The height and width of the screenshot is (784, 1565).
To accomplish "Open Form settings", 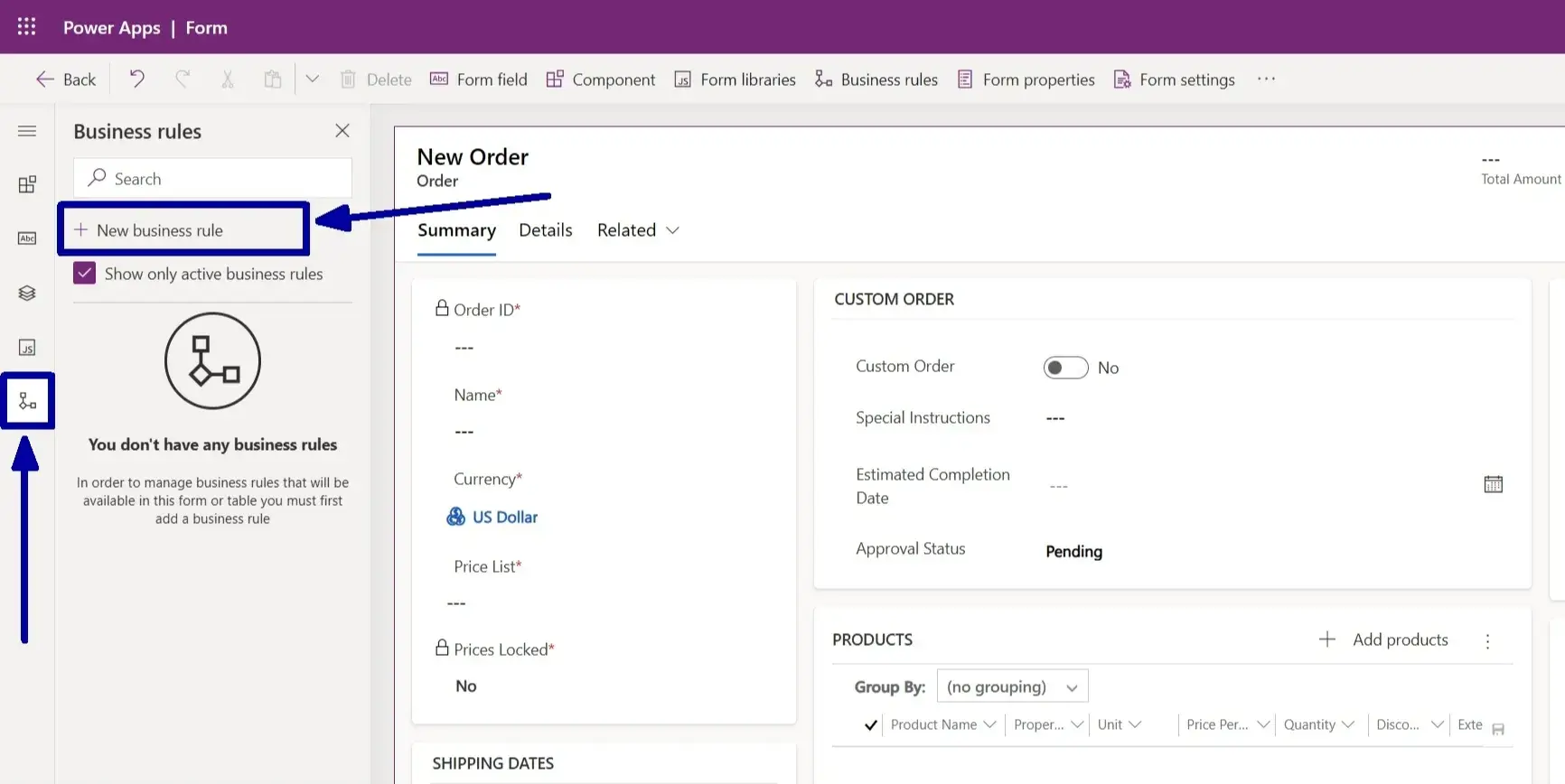I will click(x=1175, y=79).
